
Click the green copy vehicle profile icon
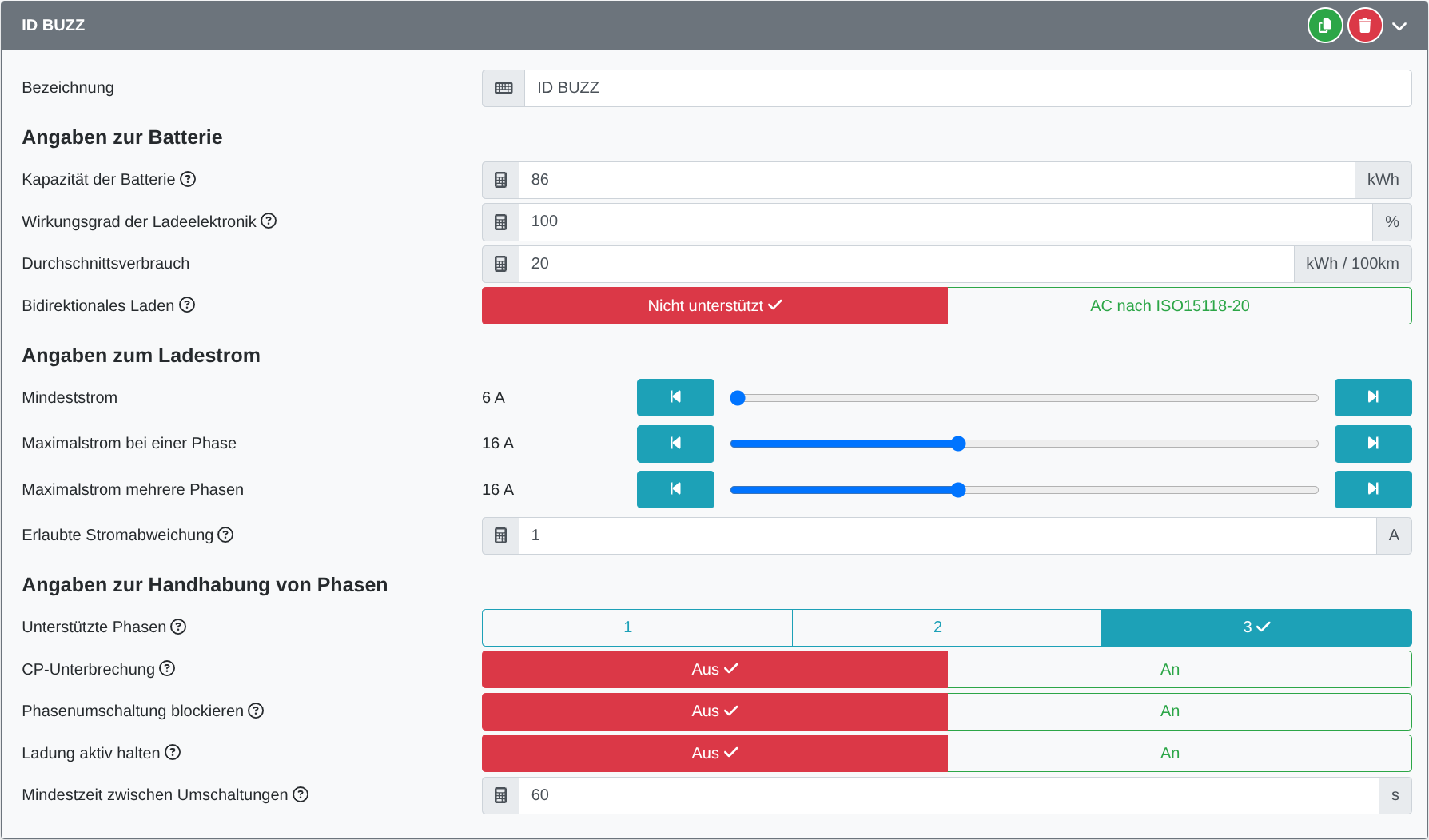click(1324, 26)
